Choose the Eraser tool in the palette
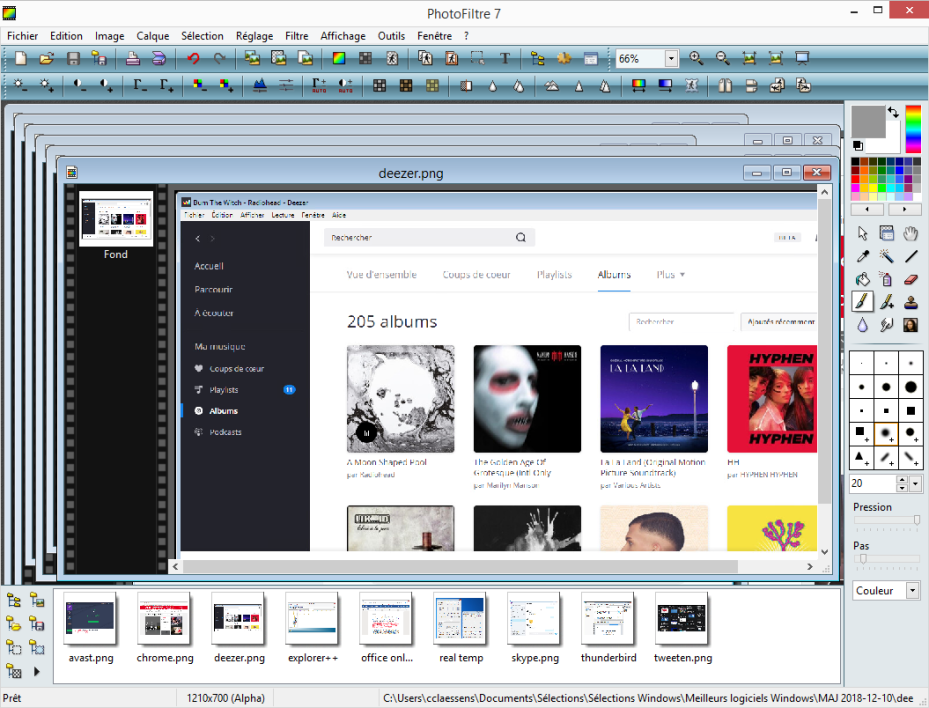 (910, 279)
